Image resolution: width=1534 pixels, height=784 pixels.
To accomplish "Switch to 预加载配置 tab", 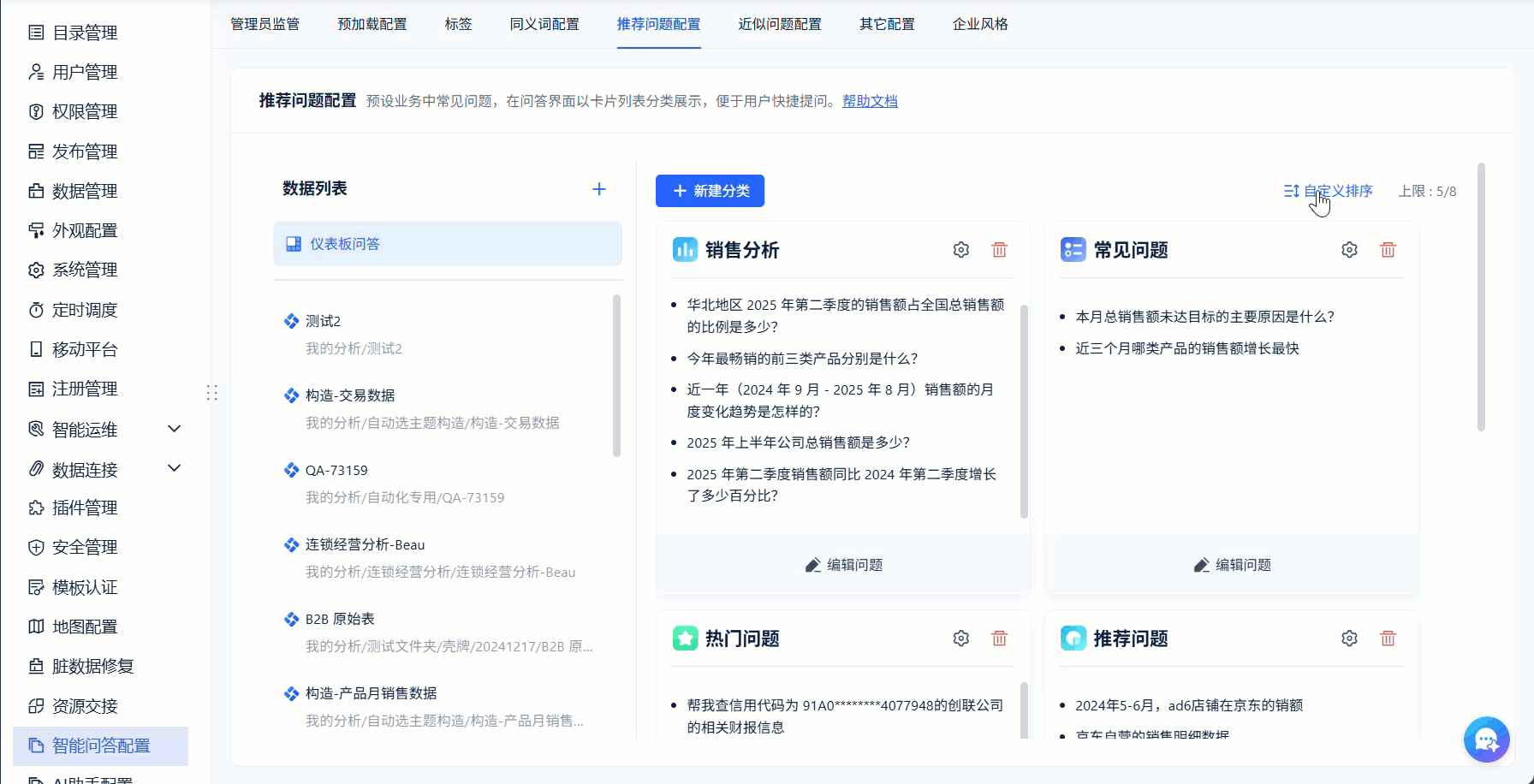I will point(372,24).
